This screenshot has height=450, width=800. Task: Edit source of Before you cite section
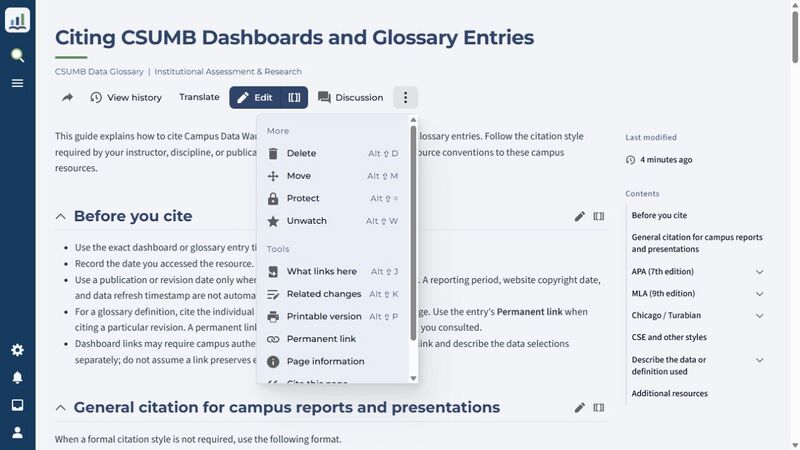tap(598, 216)
